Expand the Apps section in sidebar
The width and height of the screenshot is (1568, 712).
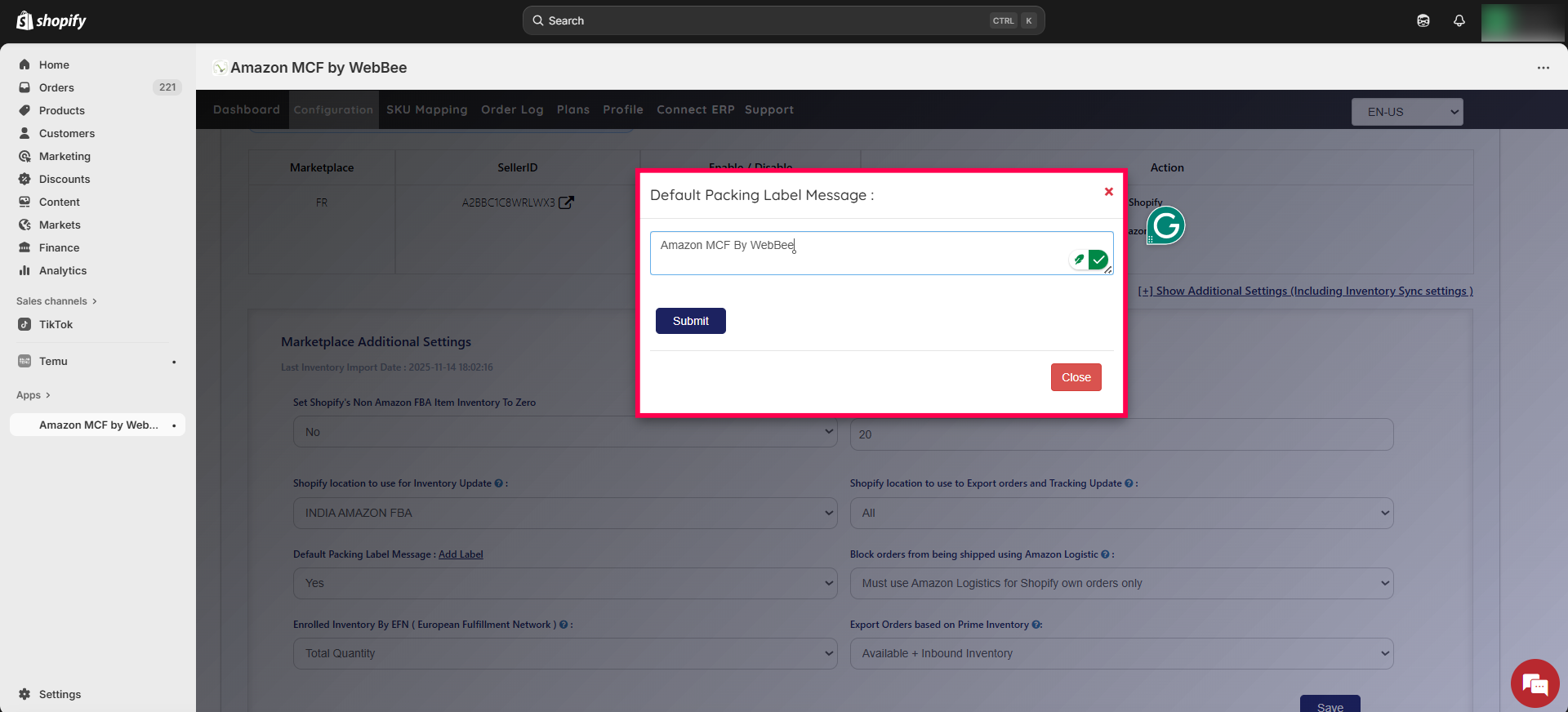[x=33, y=395]
